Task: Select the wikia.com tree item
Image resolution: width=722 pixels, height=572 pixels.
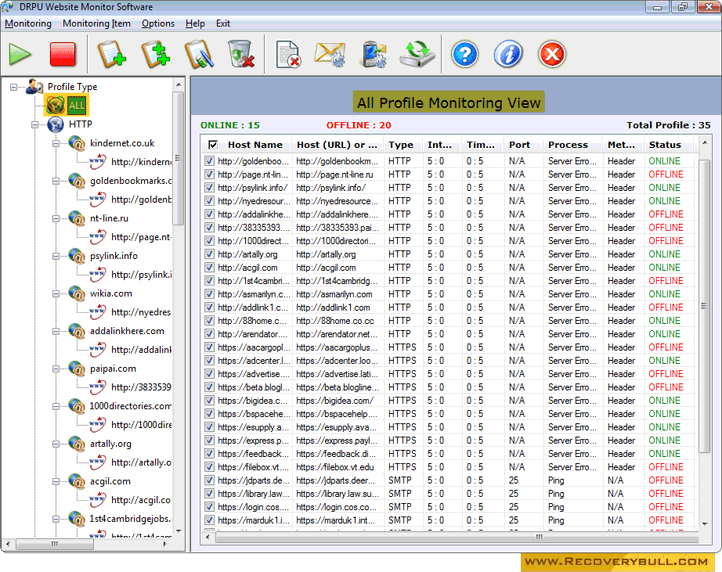Action: pyautogui.click(x=111, y=293)
